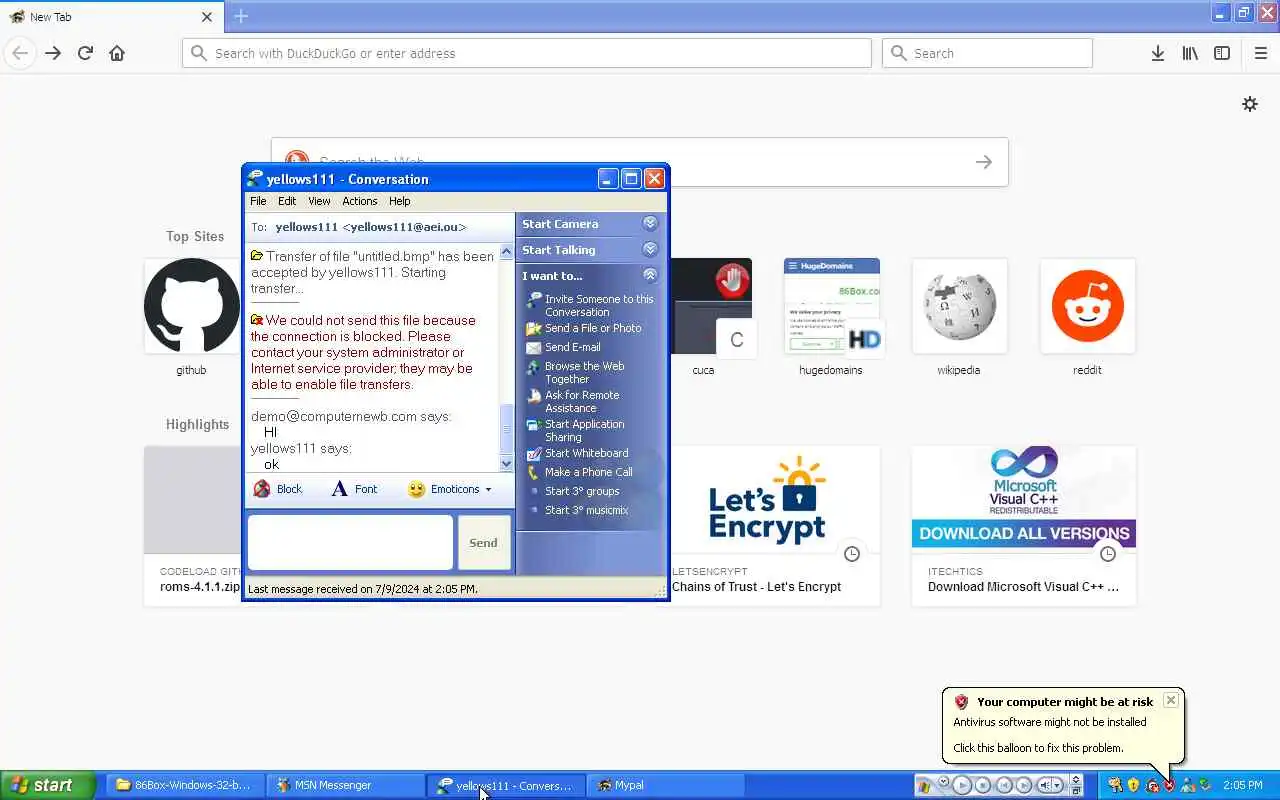Click the Windows start button
This screenshot has height=800, width=1280.
click(x=47, y=785)
